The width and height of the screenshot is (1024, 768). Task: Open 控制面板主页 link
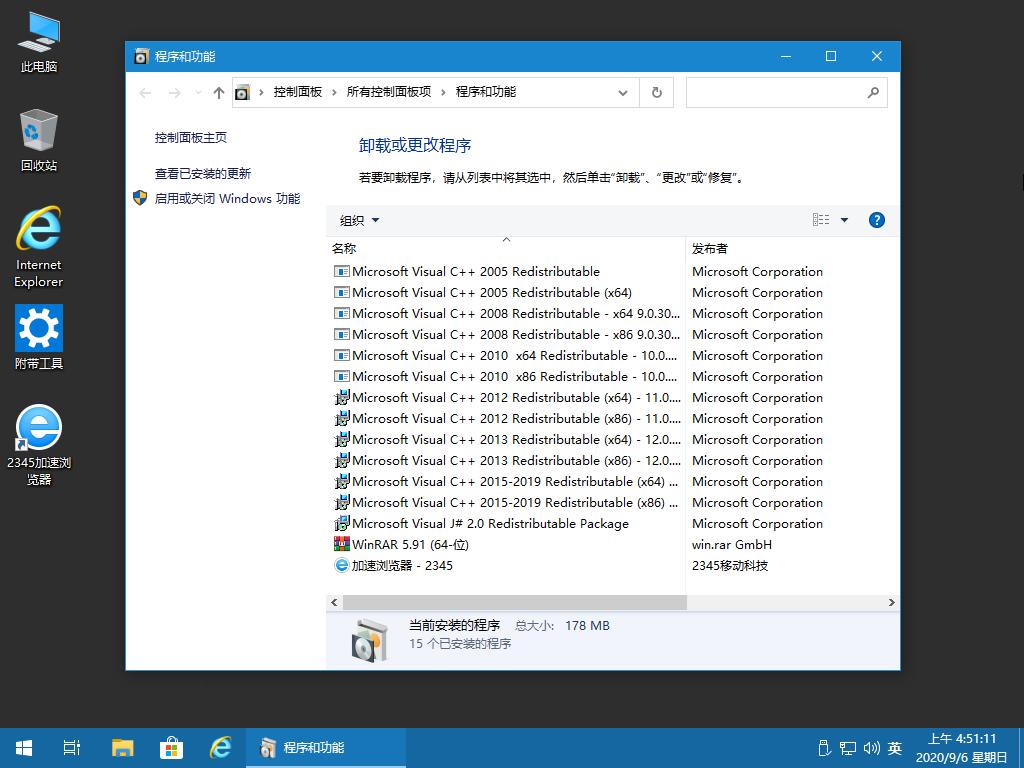191,138
